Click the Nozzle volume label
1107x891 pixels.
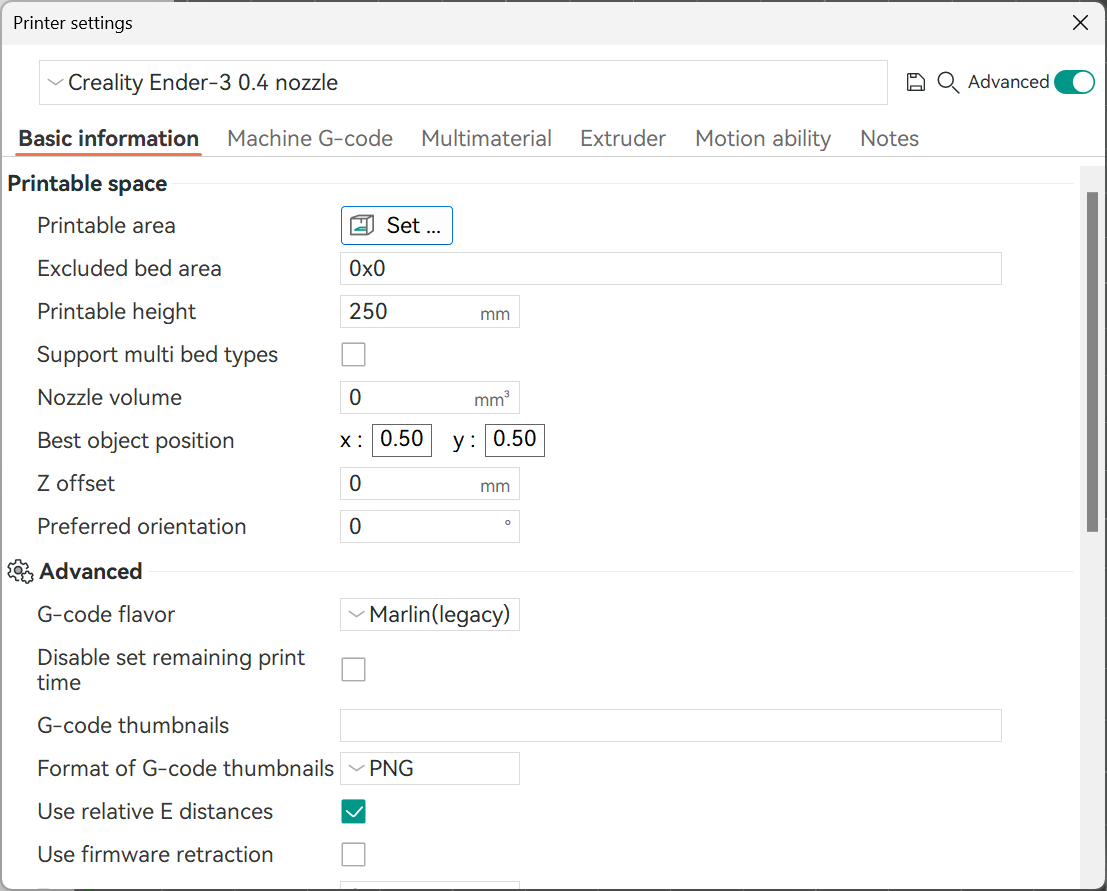109,397
